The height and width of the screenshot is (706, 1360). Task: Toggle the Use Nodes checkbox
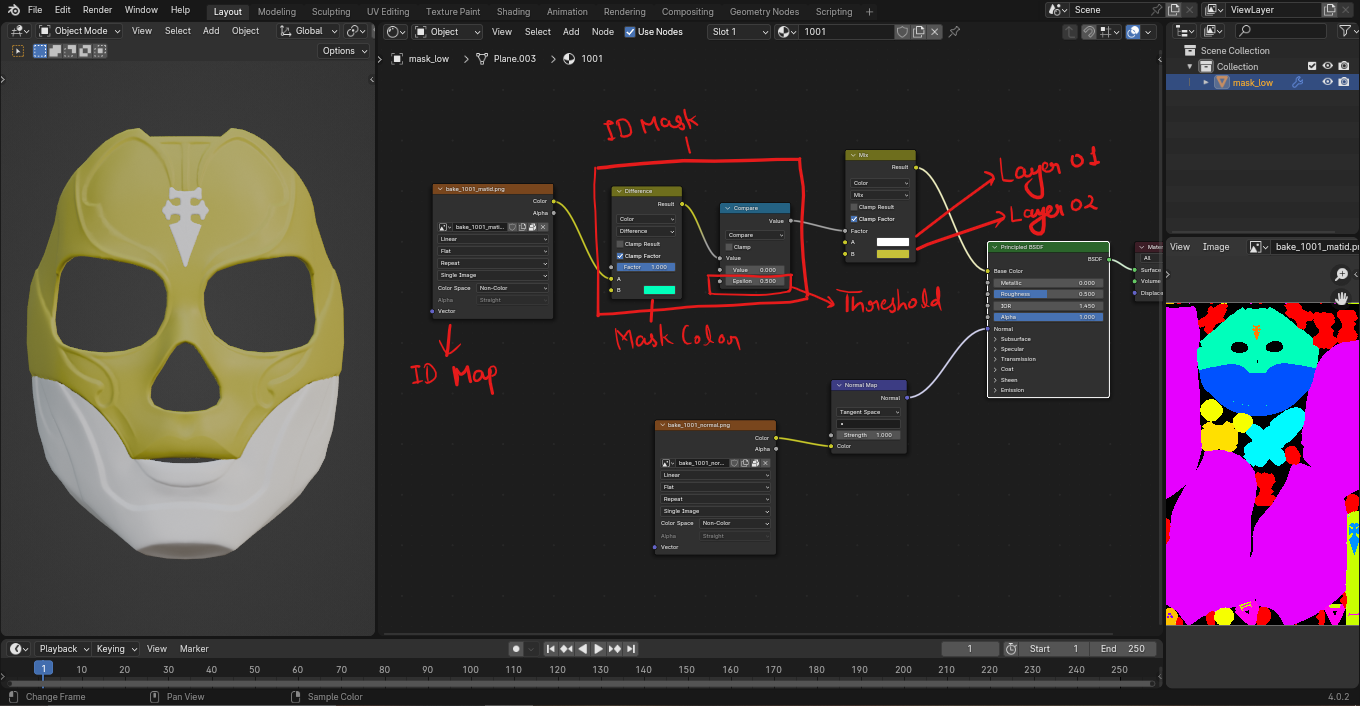pos(630,32)
